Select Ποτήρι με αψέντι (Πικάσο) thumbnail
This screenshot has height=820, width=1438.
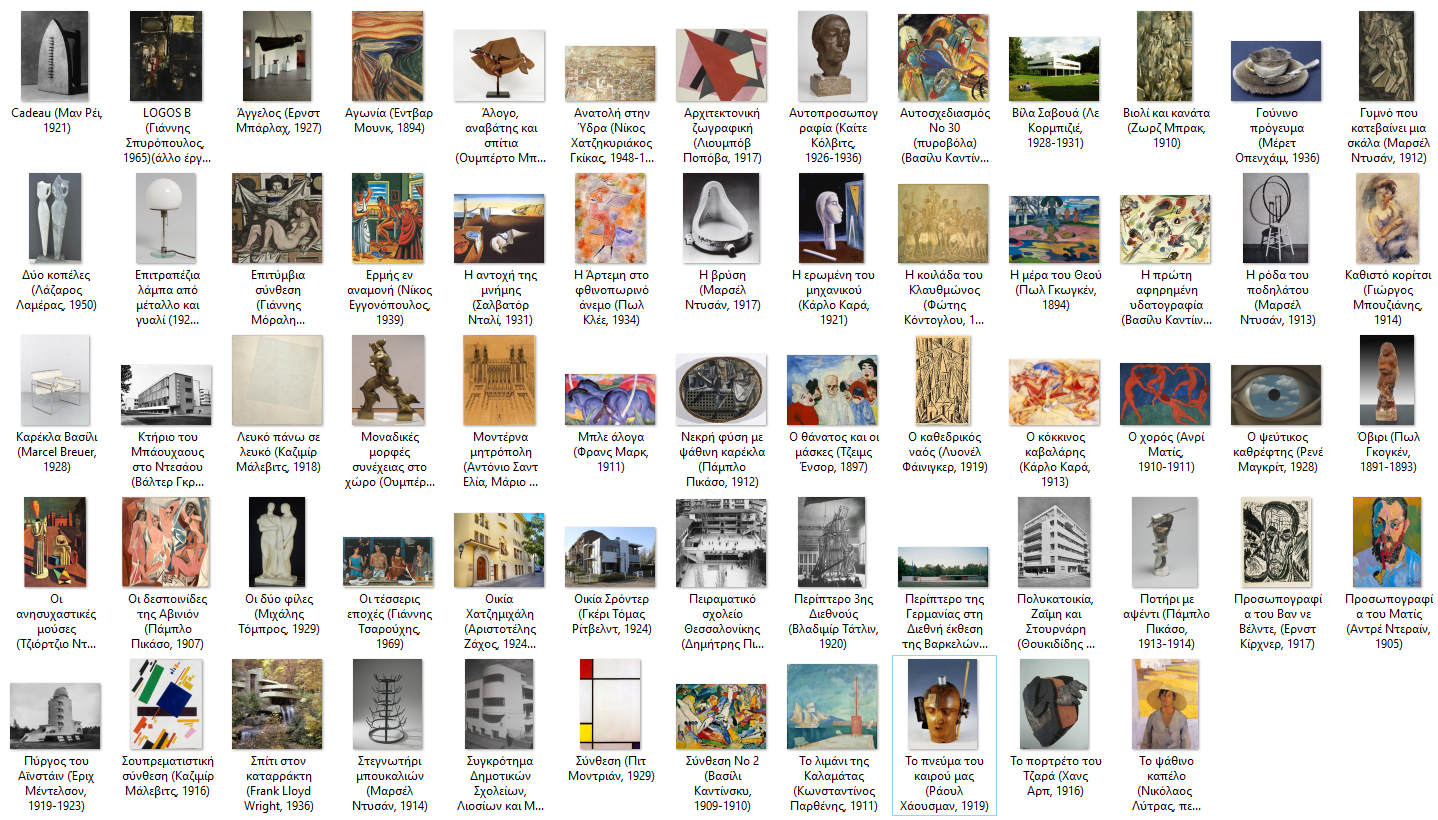click(1165, 540)
